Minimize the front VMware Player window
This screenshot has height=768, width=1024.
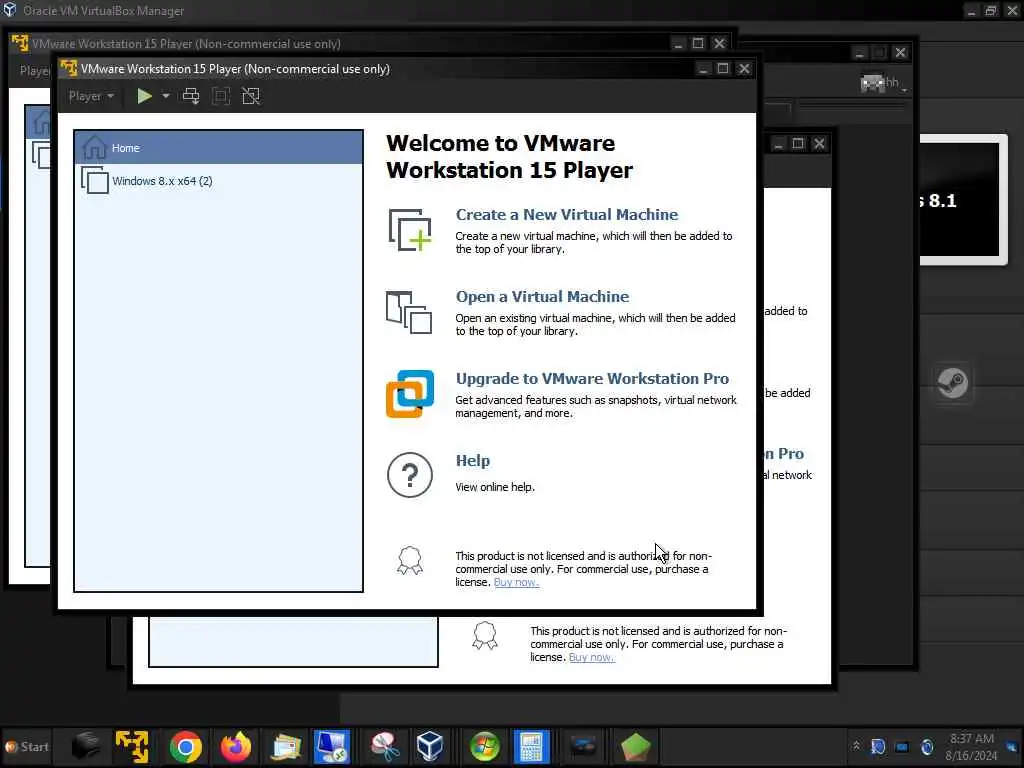click(x=703, y=69)
